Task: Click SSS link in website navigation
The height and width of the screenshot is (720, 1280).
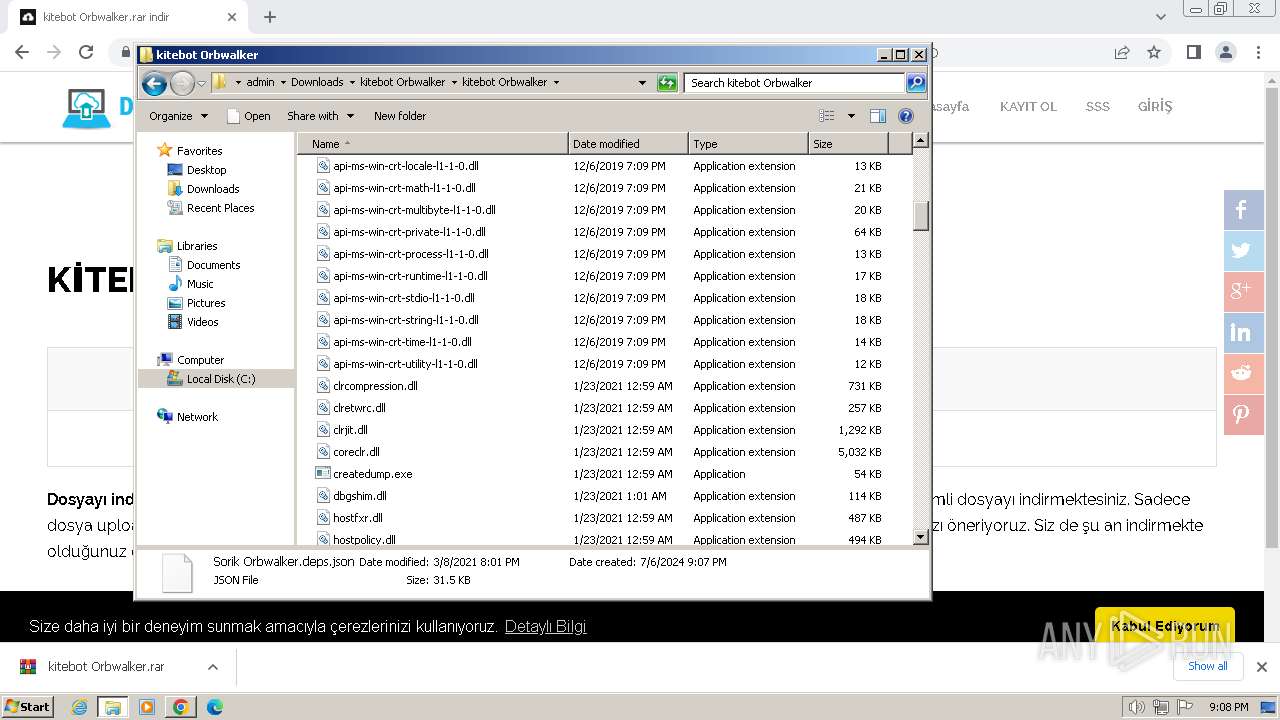Action: coord(1098,106)
